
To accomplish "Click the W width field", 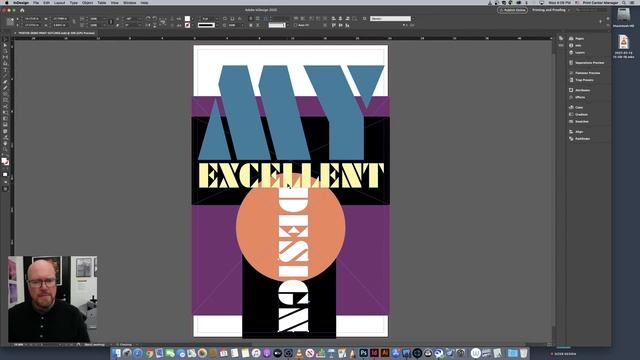I will [x=60, y=19].
